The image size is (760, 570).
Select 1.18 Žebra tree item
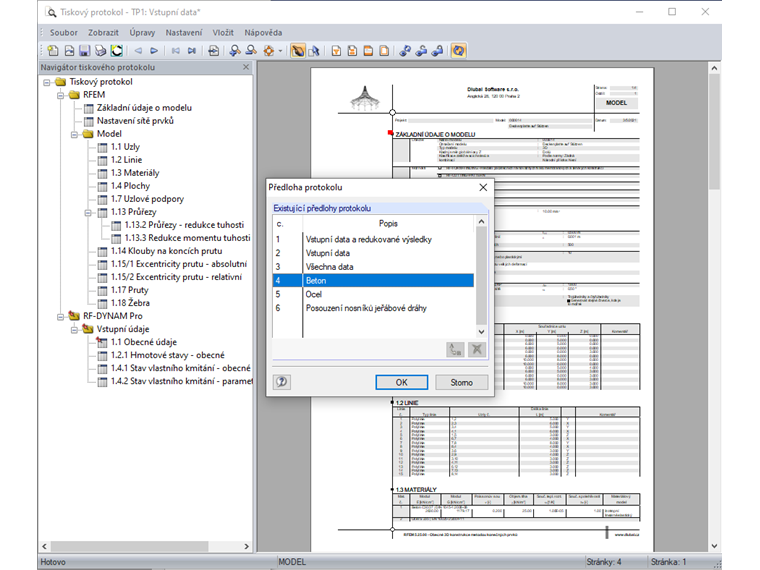pos(130,303)
